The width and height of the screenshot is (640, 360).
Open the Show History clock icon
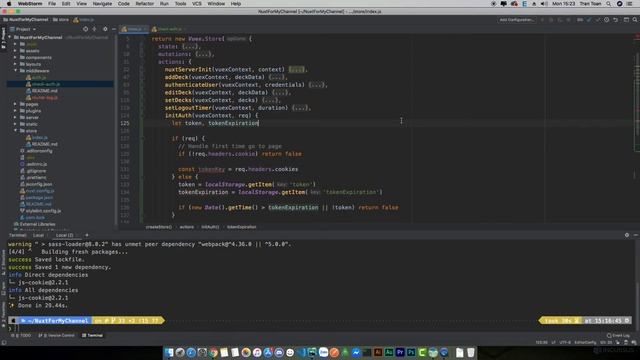tap(607, 20)
